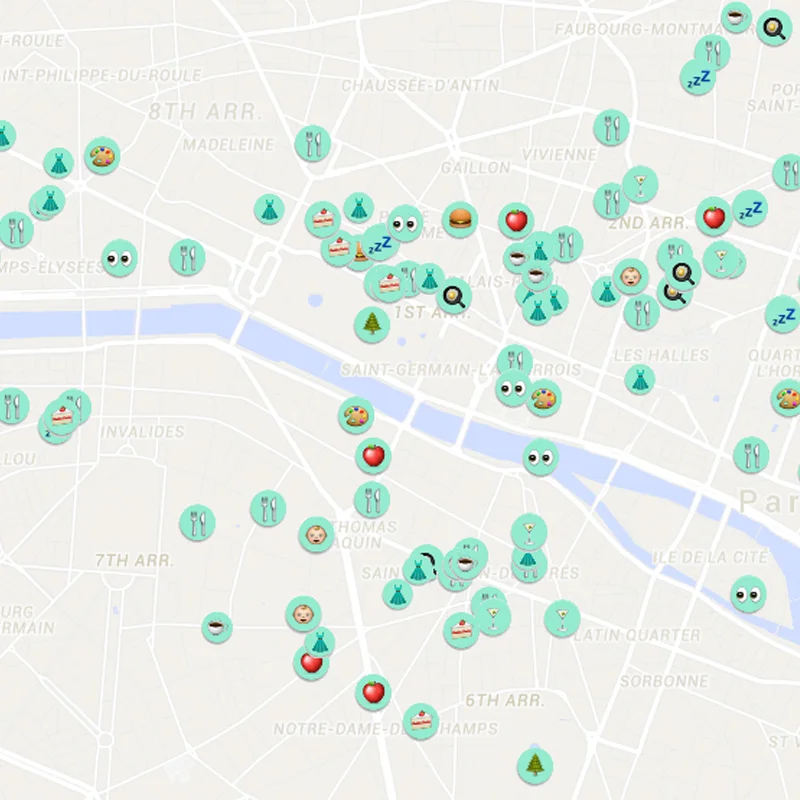Open the hamburger marker near Gaillon
Image resolution: width=800 pixels, height=800 pixels.
click(460, 220)
